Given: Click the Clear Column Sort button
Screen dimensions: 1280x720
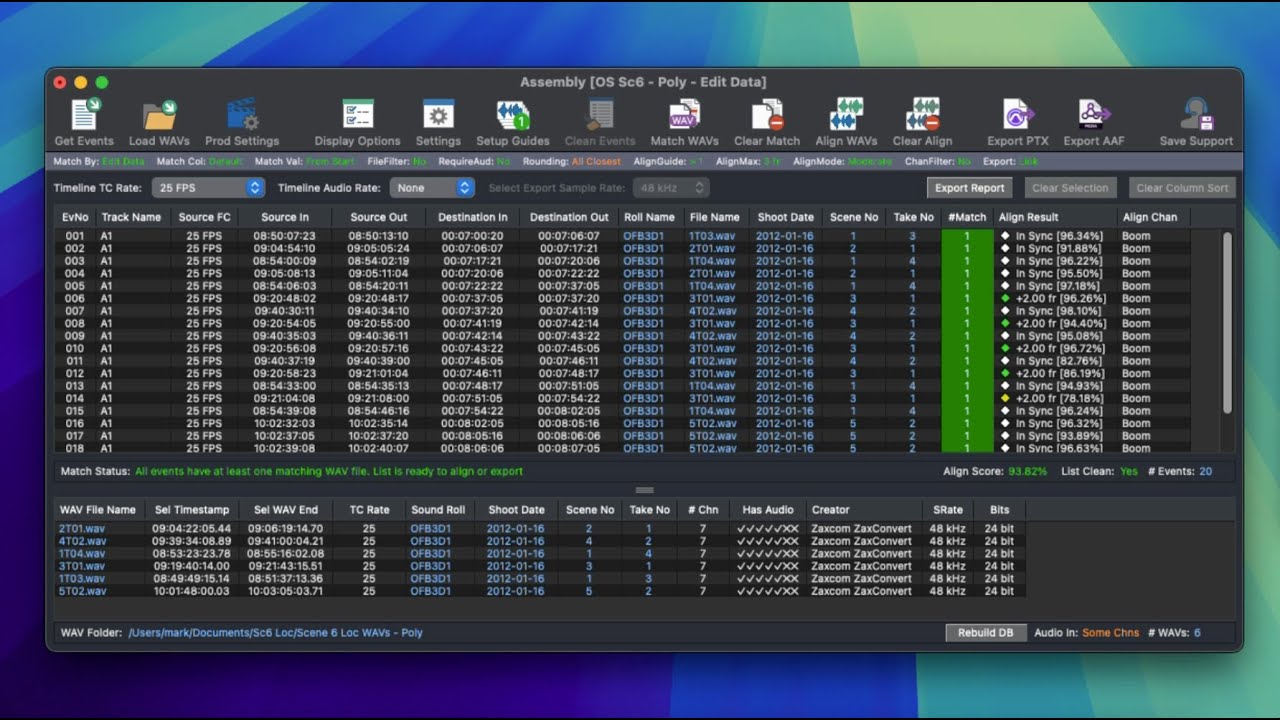Looking at the screenshot, I should [x=1184, y=187].
